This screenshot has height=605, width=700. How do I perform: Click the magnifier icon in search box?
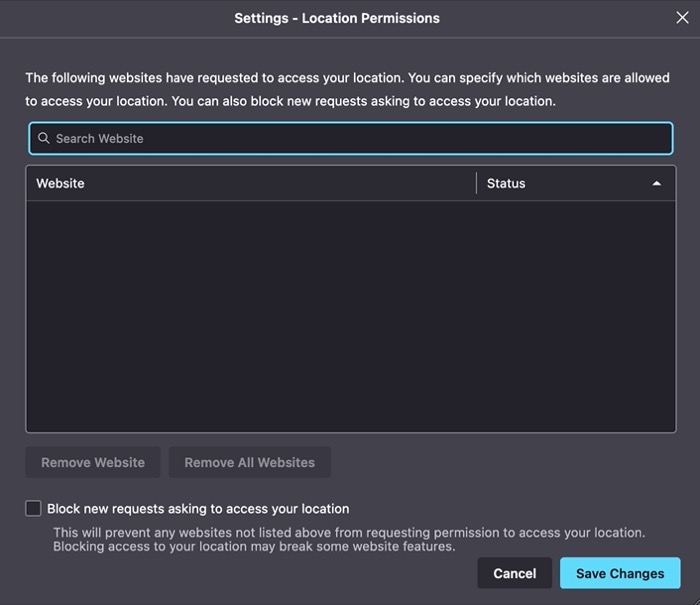(x=44, y=139)
